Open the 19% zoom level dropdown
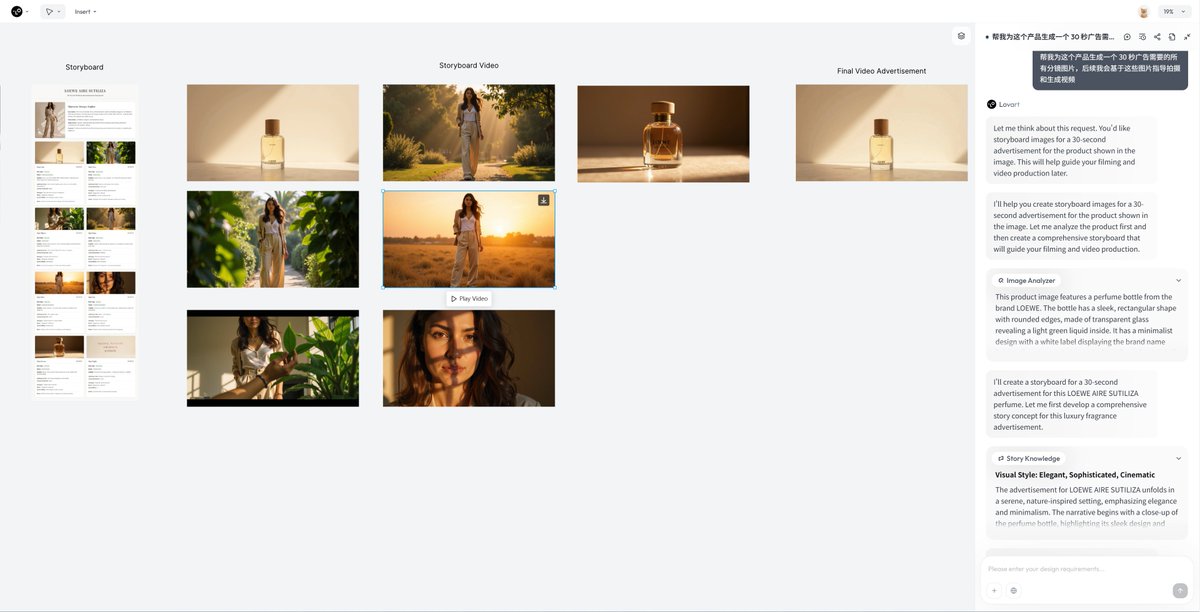 tap(1172, 12)
